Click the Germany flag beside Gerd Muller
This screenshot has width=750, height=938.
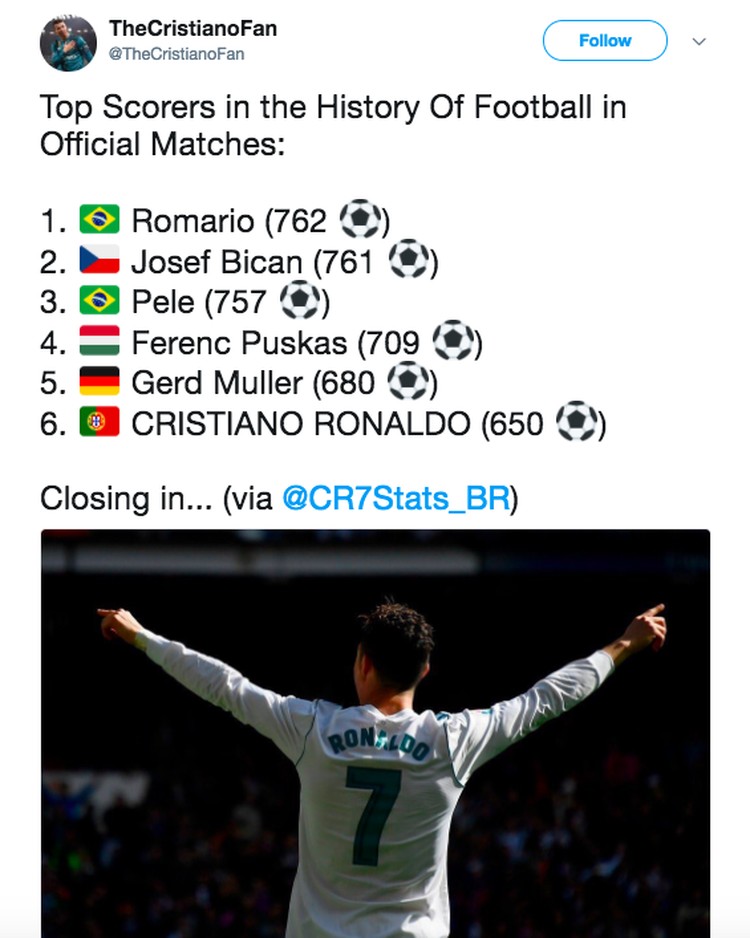[99, 381]
